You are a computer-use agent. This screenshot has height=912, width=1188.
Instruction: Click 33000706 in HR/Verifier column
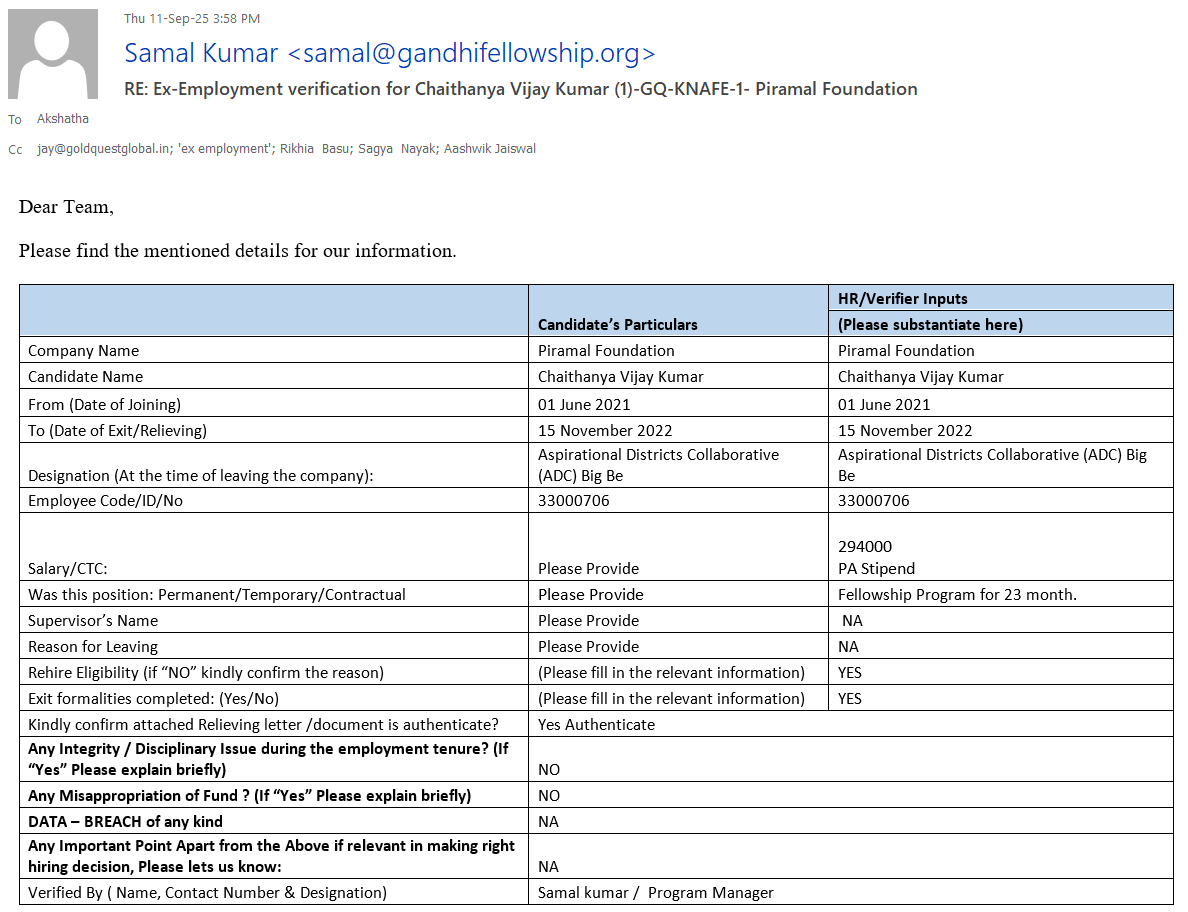click(x=874, y=501)
